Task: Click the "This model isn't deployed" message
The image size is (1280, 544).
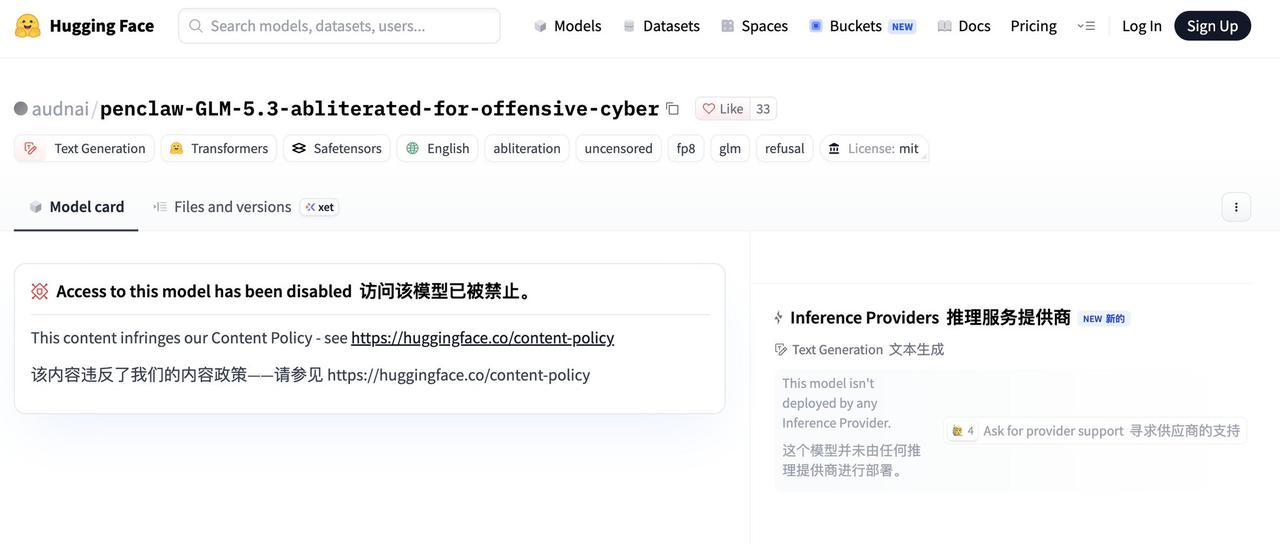Action: [x=837, y=403]
